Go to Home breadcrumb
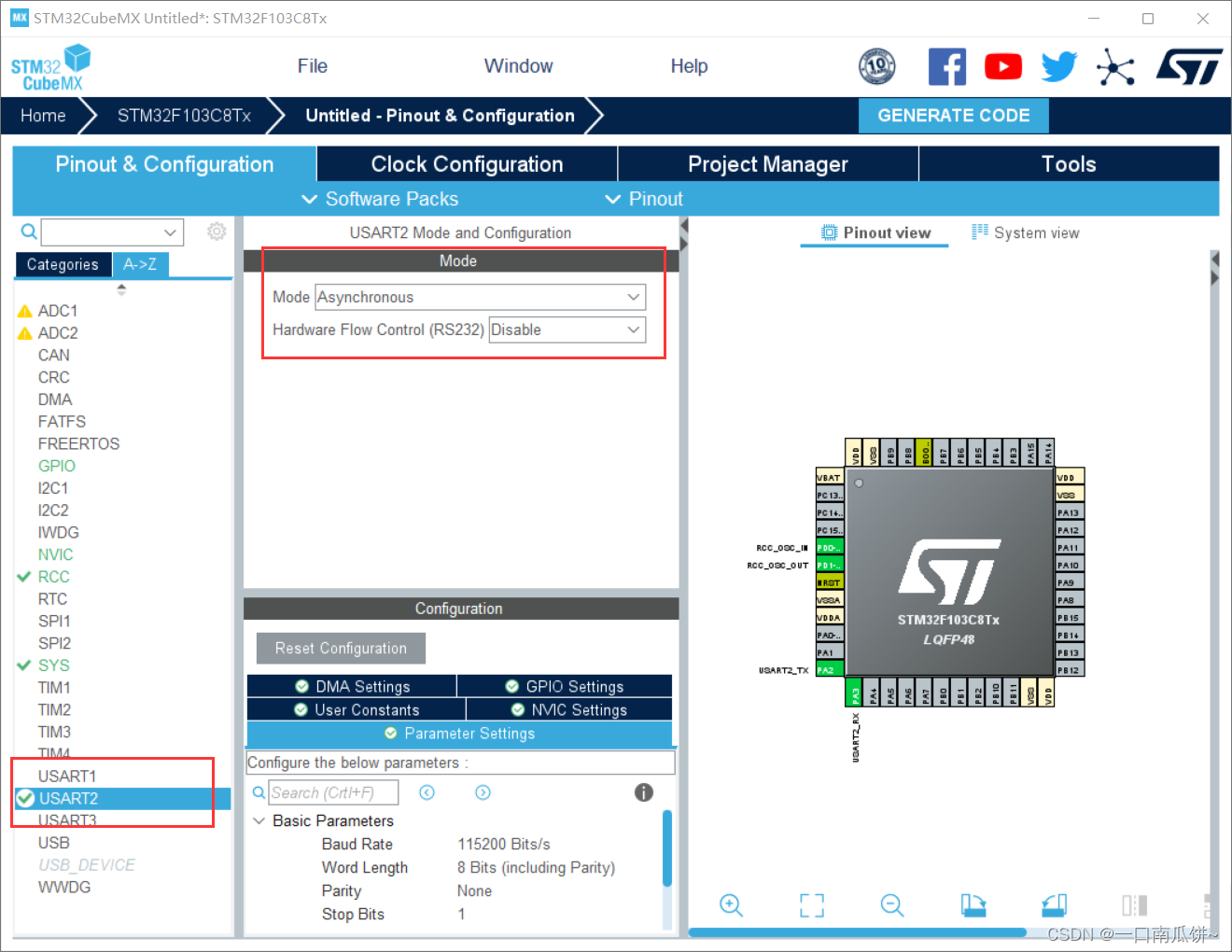Screen dimensions: 1232x952 tap(43, 116)
